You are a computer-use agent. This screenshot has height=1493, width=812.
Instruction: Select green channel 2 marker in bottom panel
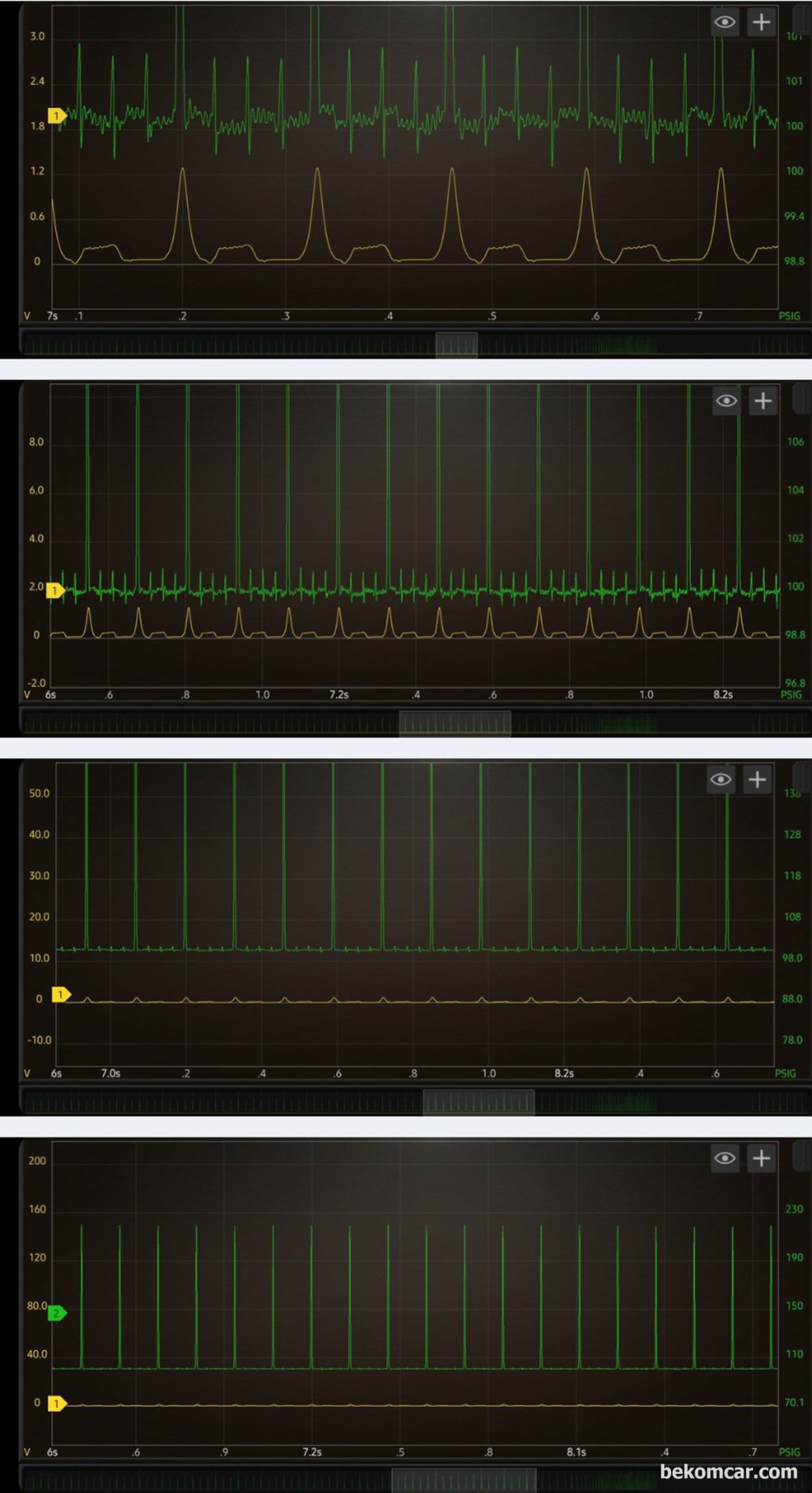[57, 1313]
